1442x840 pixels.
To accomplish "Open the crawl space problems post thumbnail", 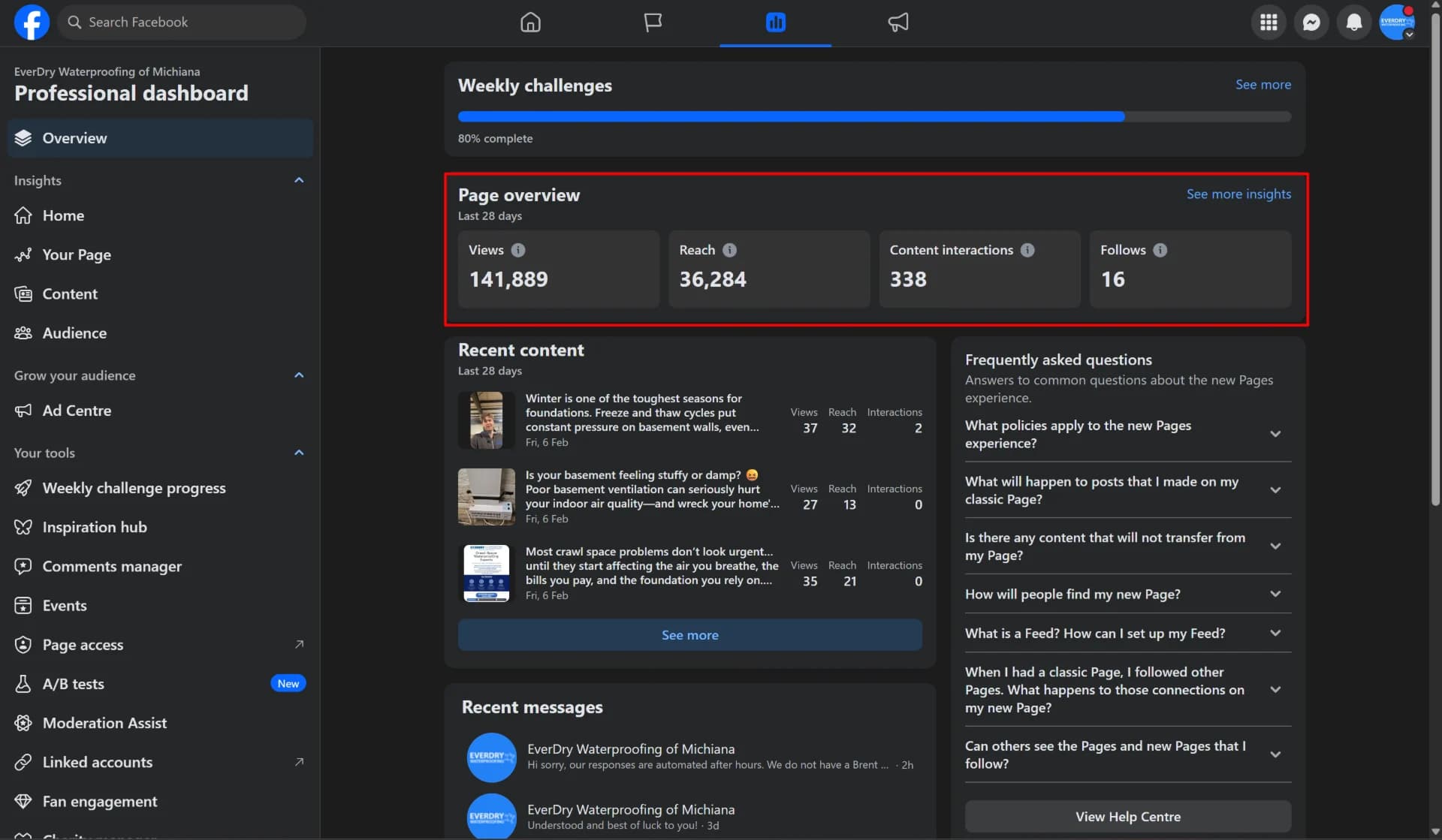I will (486, 574).
